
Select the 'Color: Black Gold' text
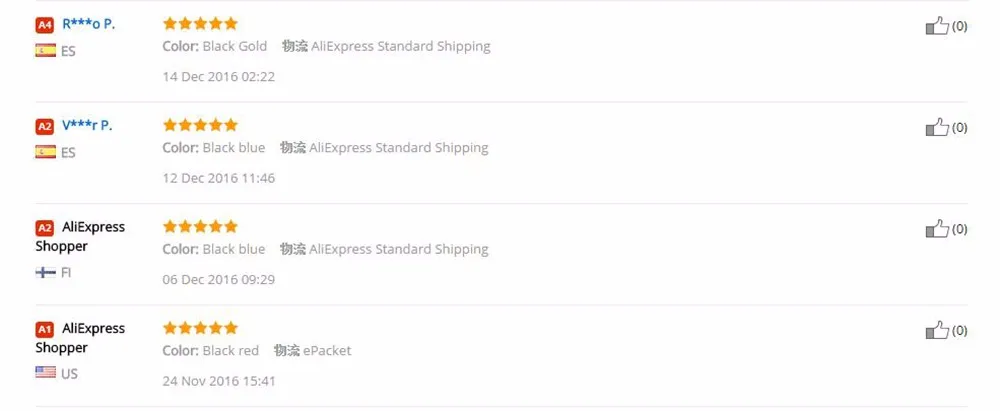[215, 47]
